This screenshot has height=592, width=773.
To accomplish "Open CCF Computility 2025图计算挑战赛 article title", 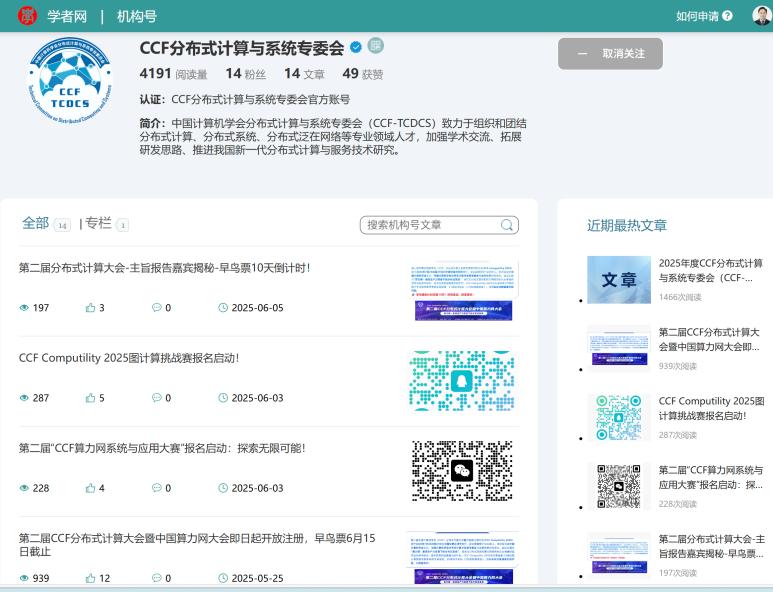I will coord(129,358).
